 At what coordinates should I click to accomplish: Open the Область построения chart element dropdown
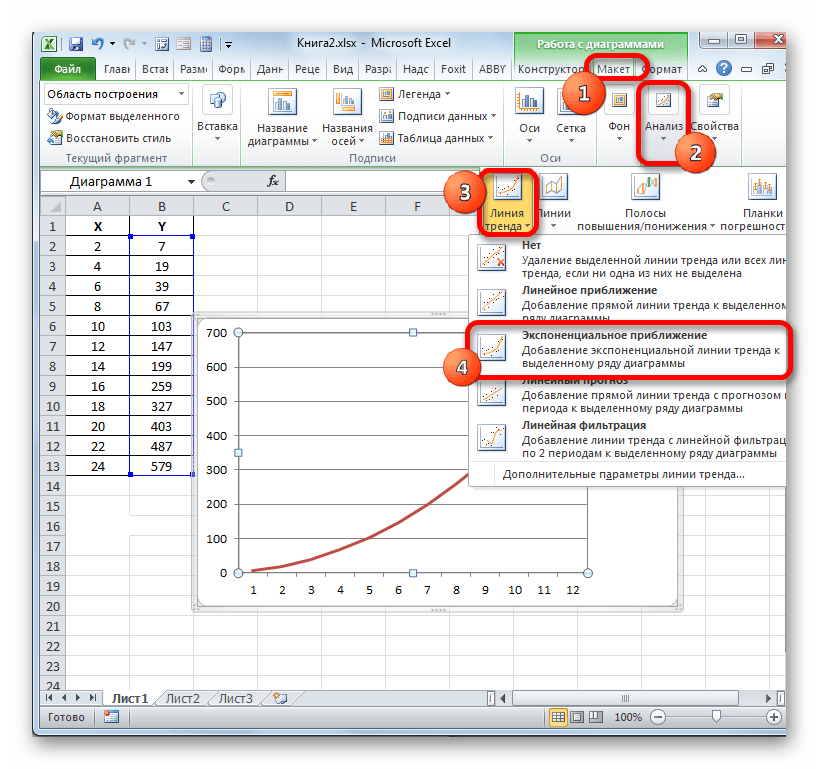[x=182, y=94]
